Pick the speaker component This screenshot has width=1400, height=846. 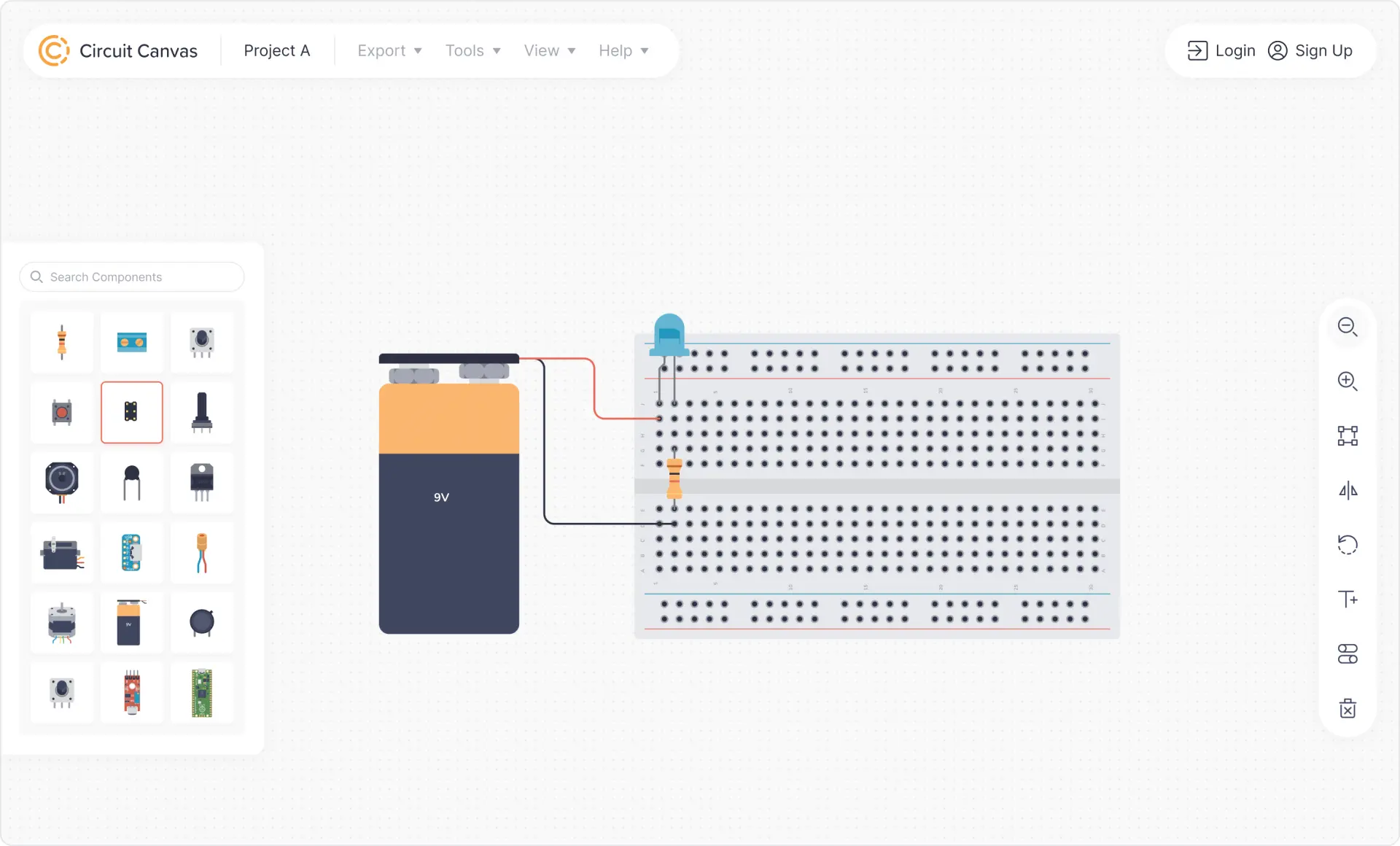(62, 482)
